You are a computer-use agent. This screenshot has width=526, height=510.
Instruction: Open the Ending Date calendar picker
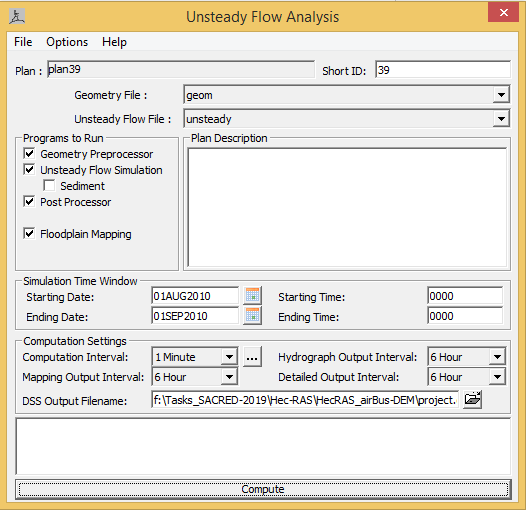click(x=252, y=316)
